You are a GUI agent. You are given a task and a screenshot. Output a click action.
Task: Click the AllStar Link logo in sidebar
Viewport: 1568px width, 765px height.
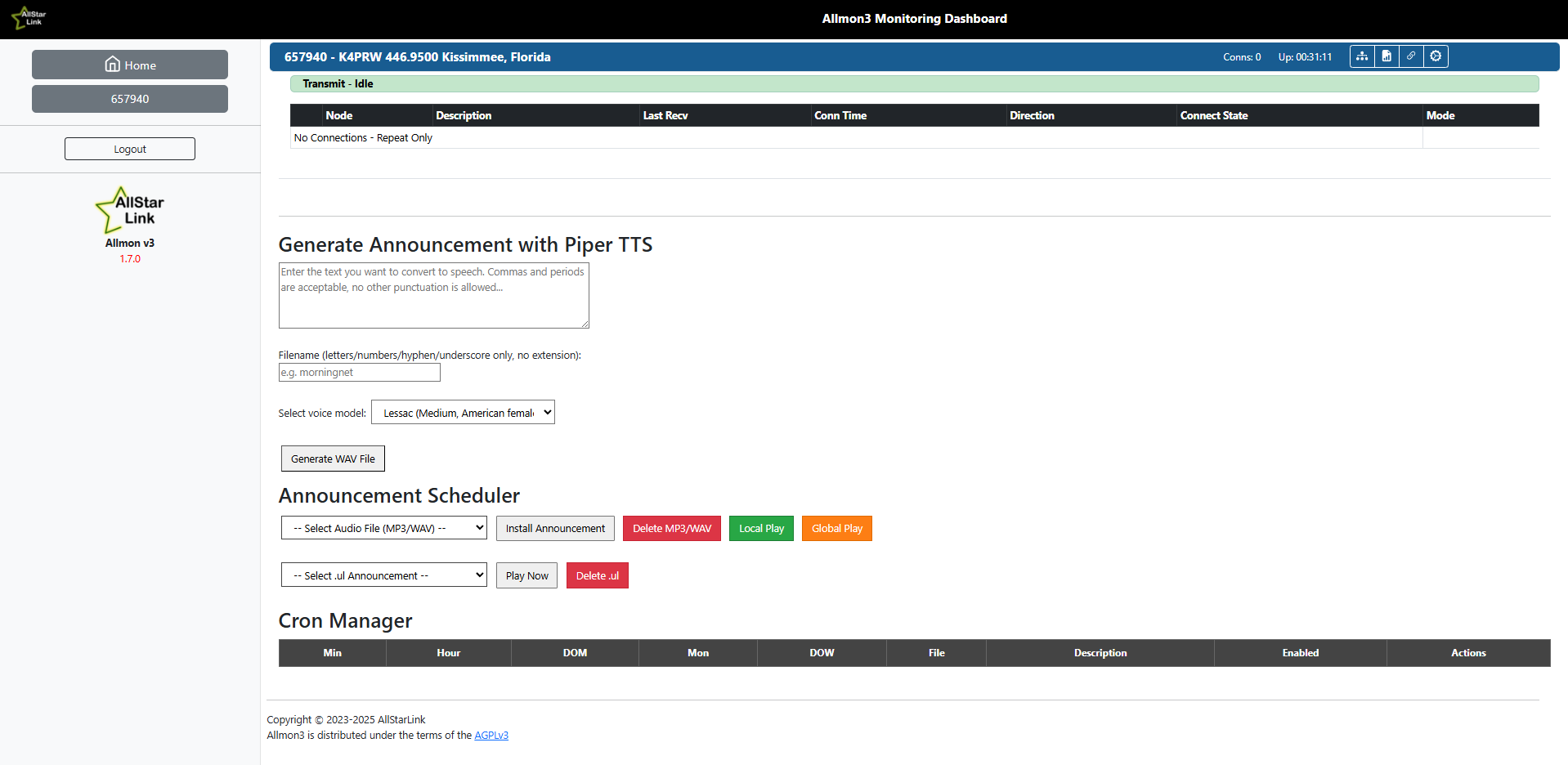point(130,210)
